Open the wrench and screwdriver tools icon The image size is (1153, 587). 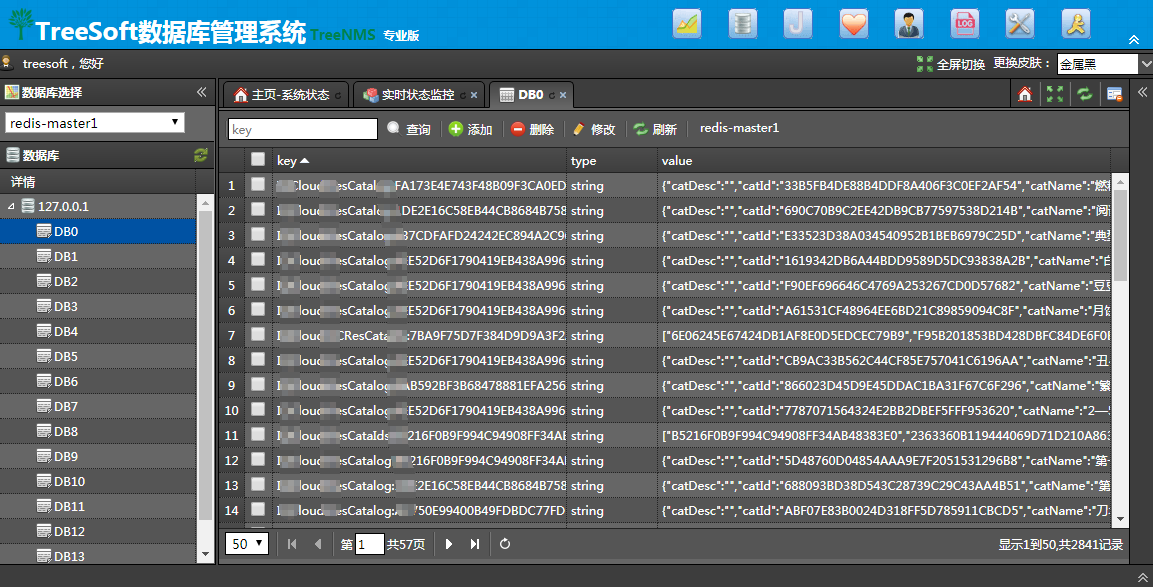point(1020,24)
